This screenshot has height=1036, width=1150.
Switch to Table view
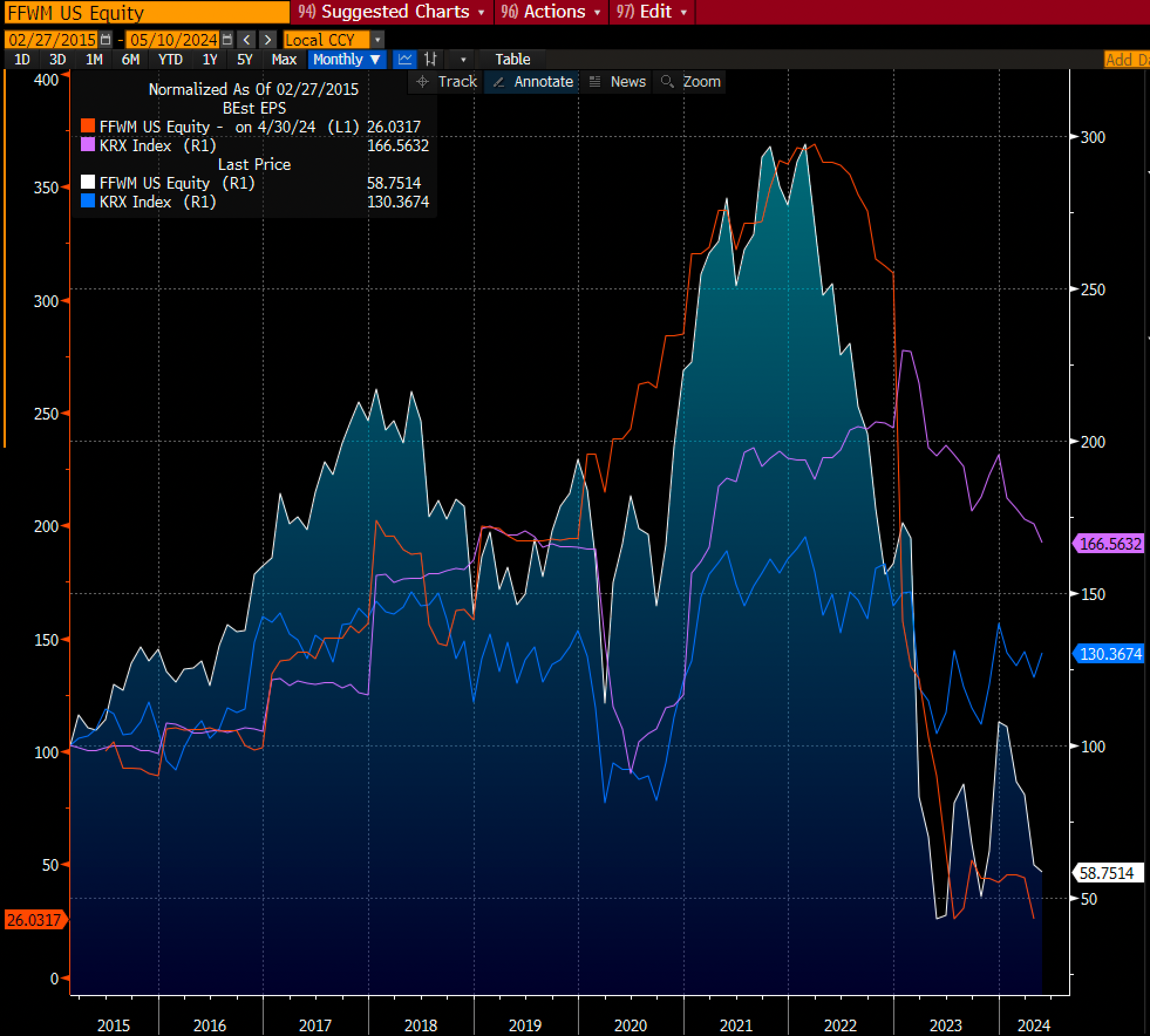pos(512,59)
